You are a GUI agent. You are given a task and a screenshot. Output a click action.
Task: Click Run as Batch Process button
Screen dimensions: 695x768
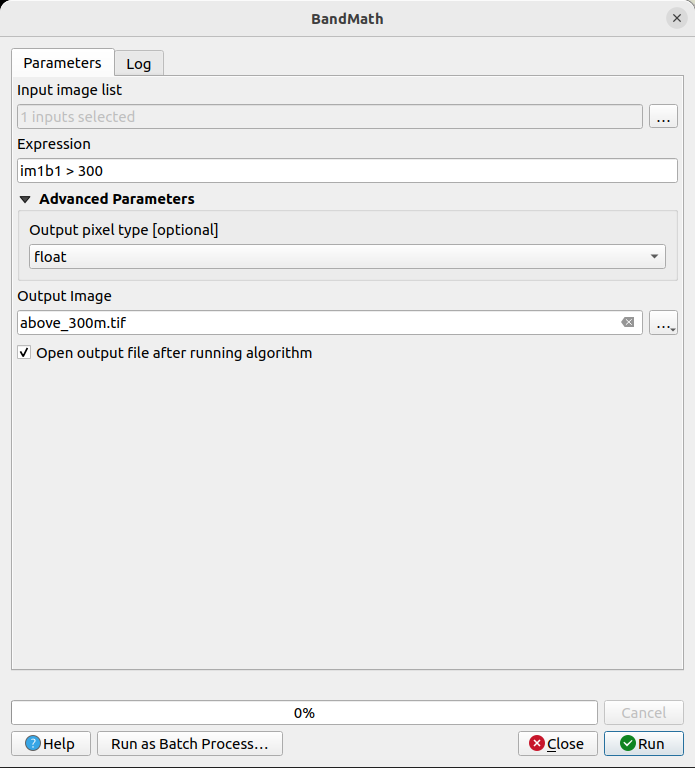[189, 743]
